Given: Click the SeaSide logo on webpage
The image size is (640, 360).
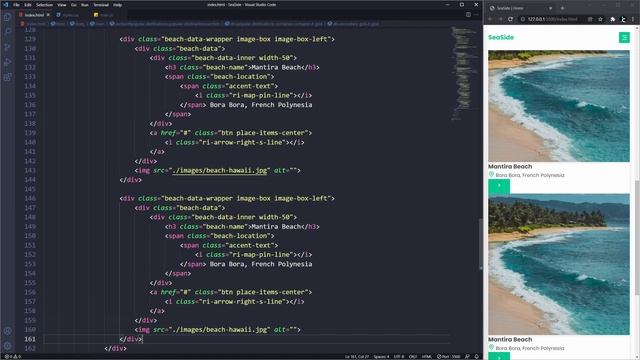Looking at the screenshot, I should click(501, 37).
